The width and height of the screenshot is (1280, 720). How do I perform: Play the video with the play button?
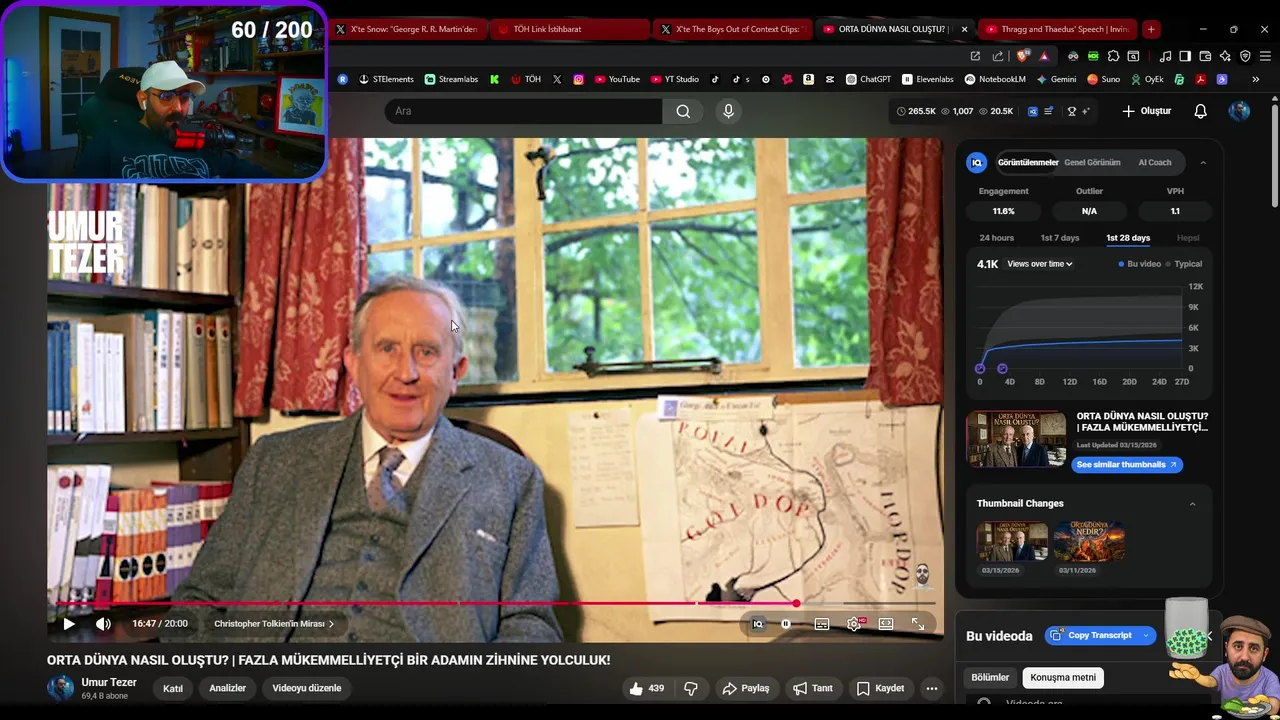pos(69,624)
